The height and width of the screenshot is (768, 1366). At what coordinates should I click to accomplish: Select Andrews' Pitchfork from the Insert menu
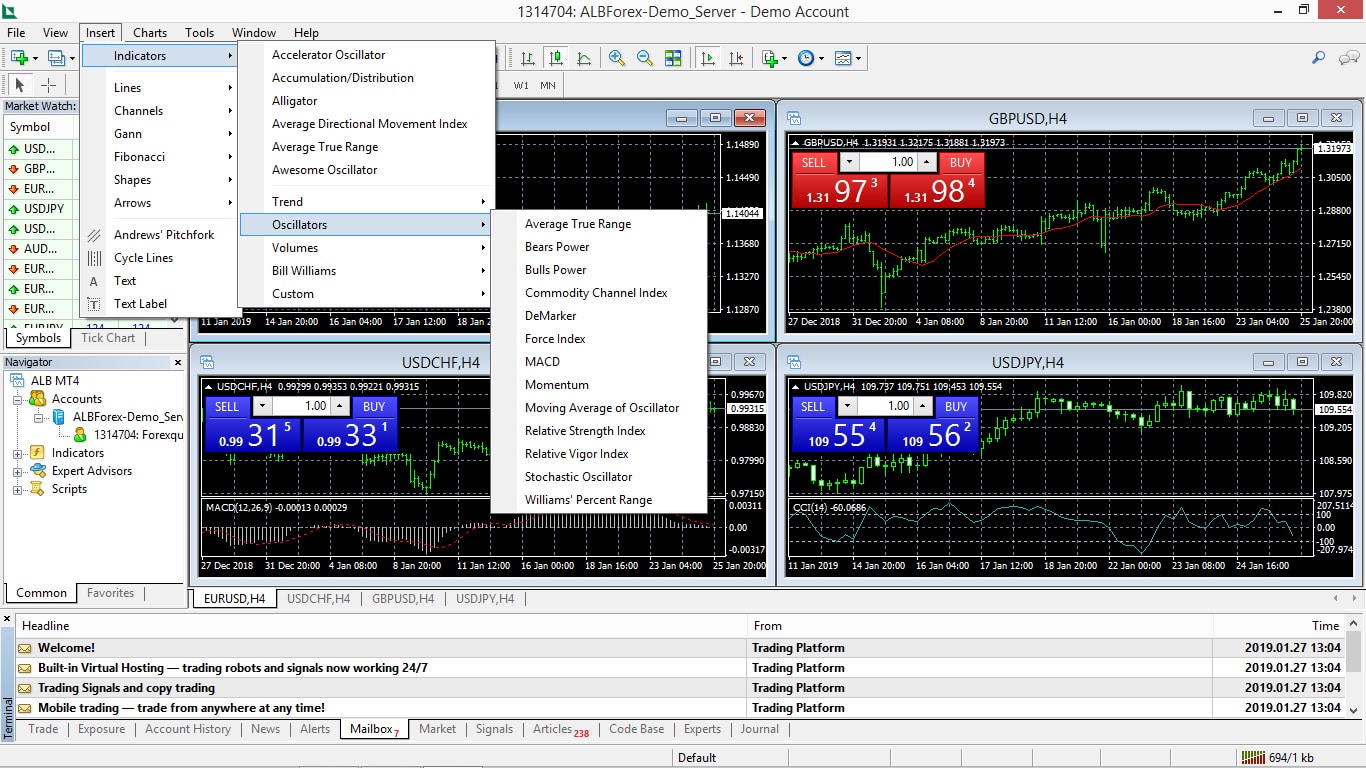160,234
